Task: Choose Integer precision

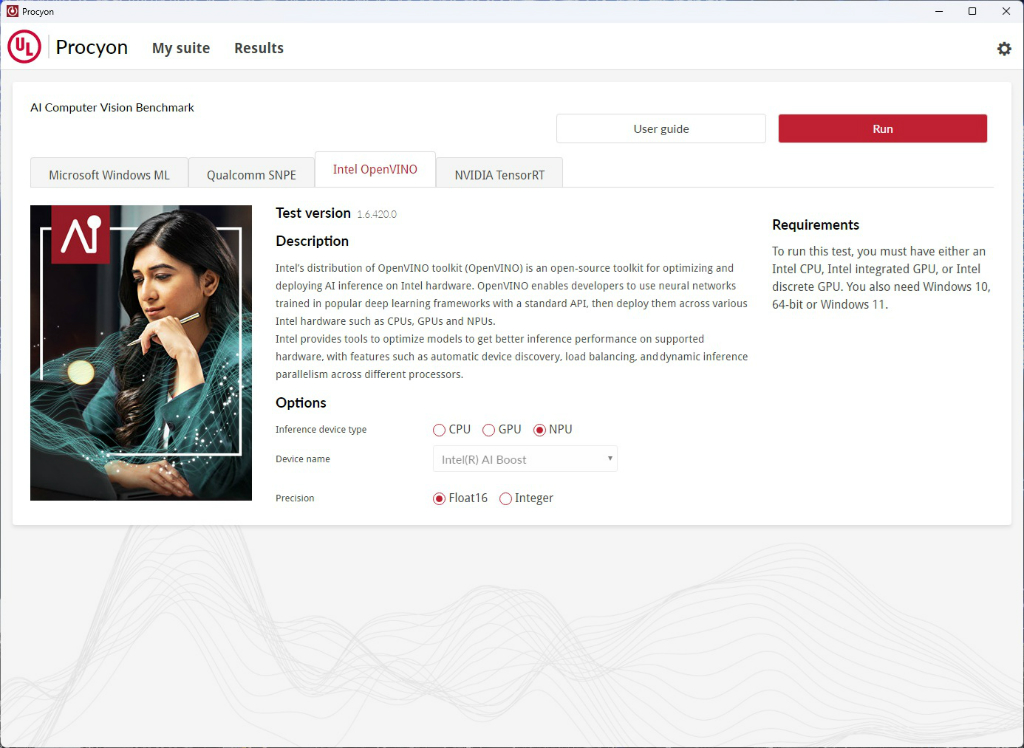Action: (505, 498)
